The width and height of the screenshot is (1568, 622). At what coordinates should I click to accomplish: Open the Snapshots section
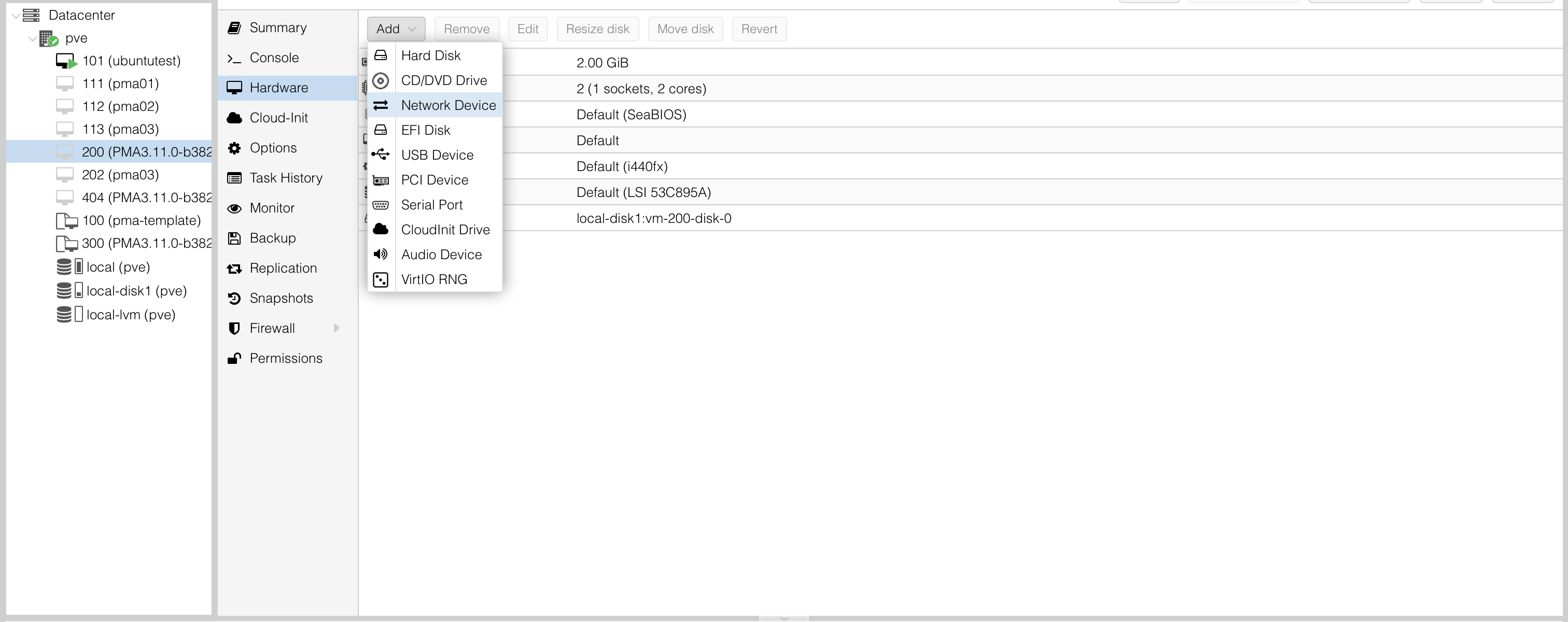(287, 298)
